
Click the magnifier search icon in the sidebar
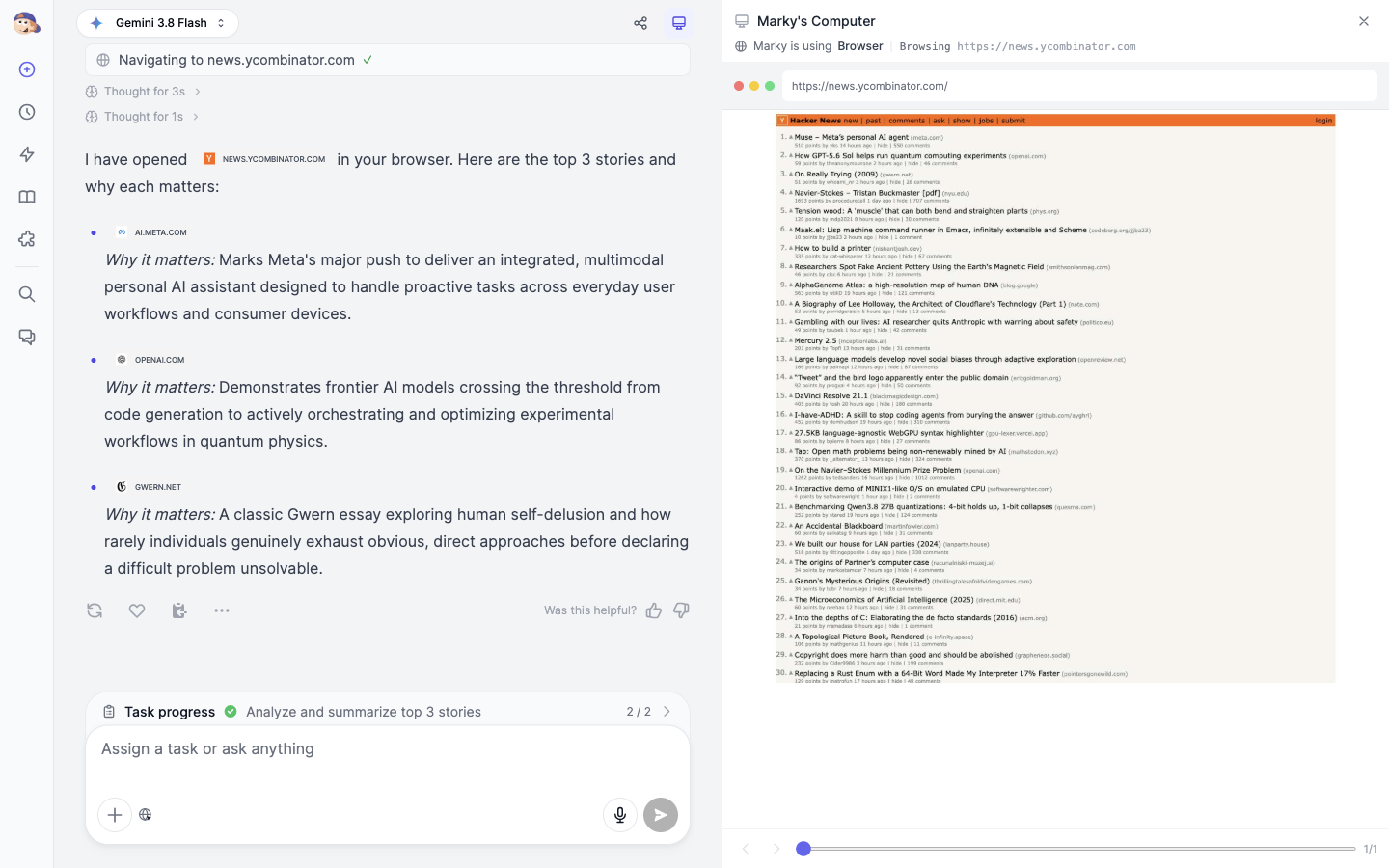pos(27,294)
